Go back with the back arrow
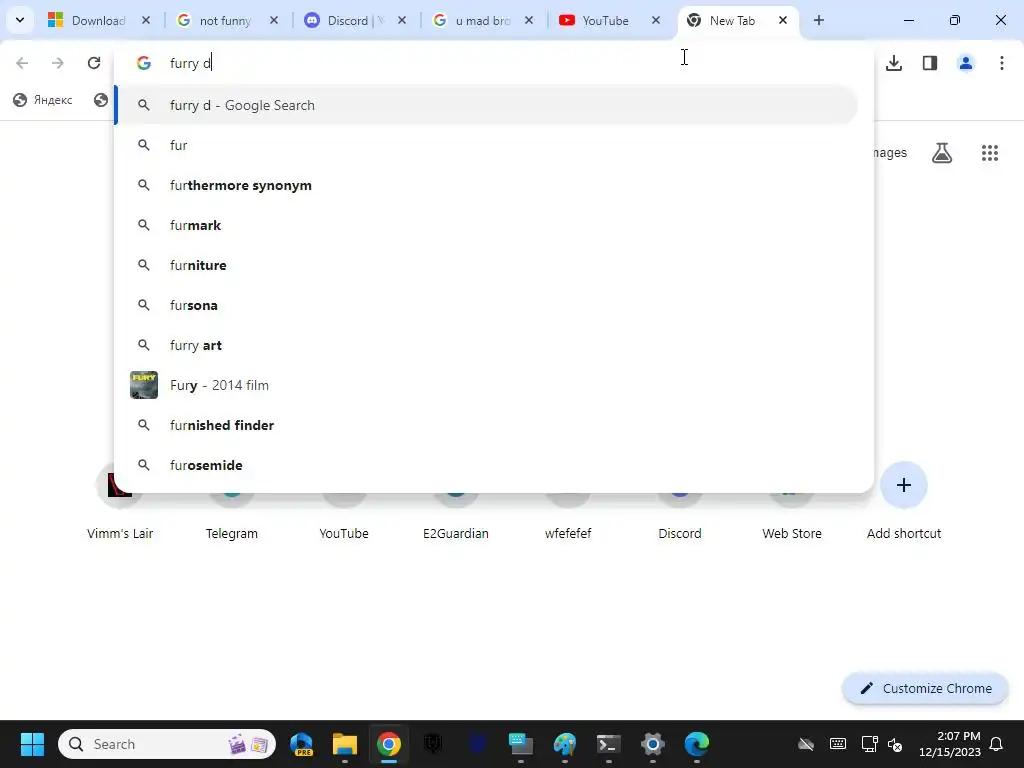The height and width of the screenshot is (768, 1024). coord(22,63)
